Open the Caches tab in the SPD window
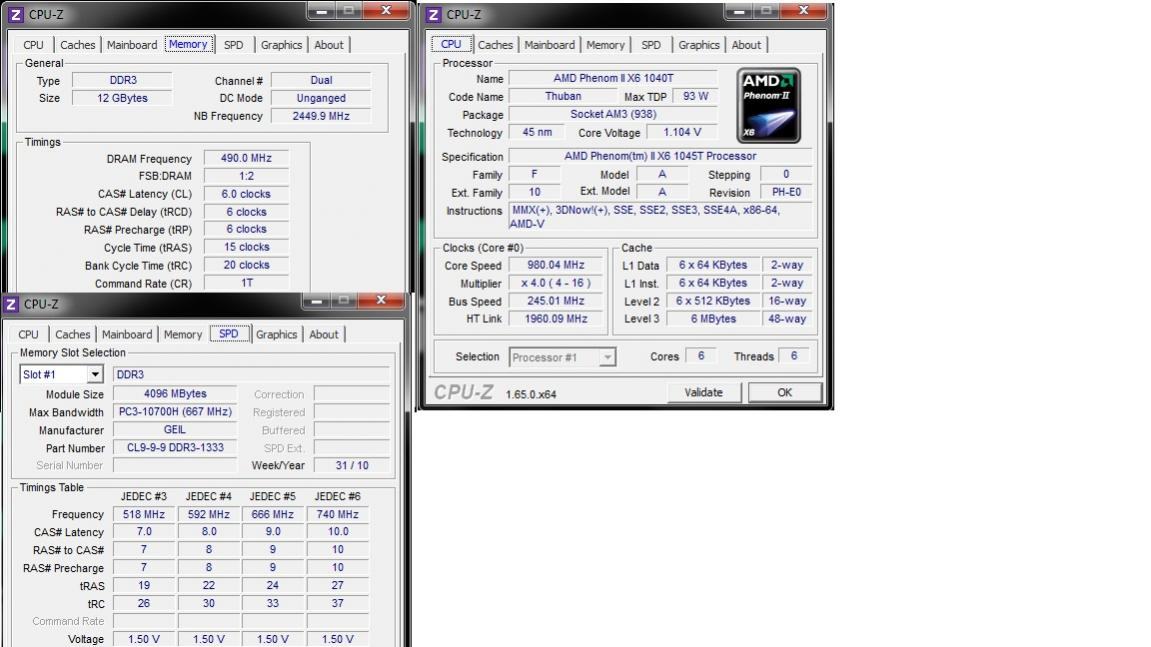 73,334
